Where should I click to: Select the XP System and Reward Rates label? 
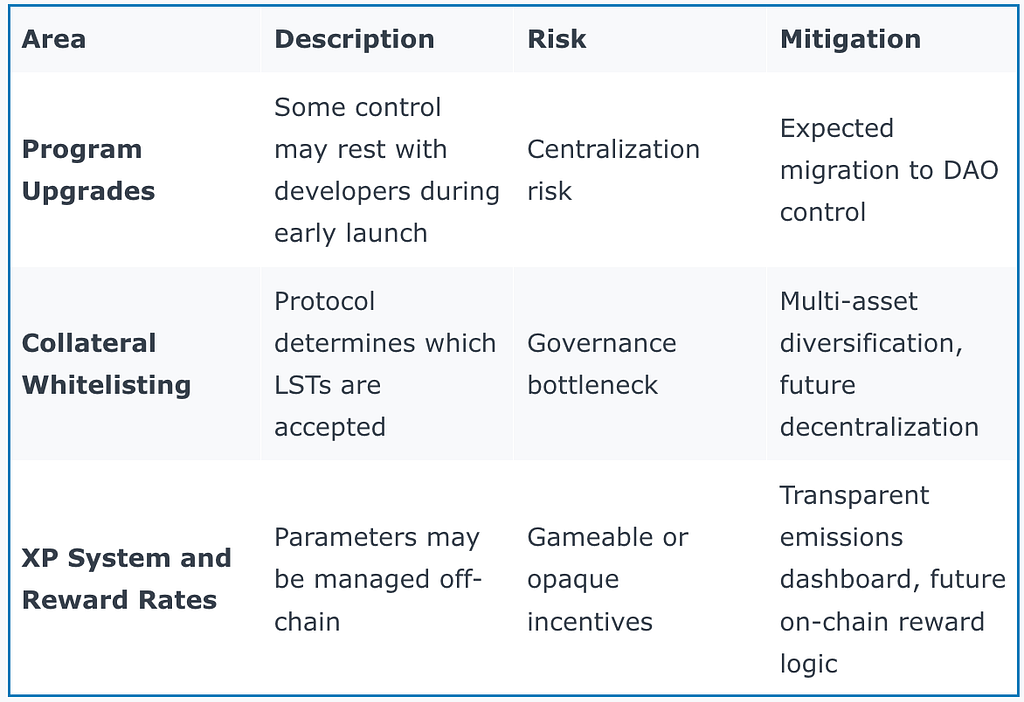click(x=126, y=579)
